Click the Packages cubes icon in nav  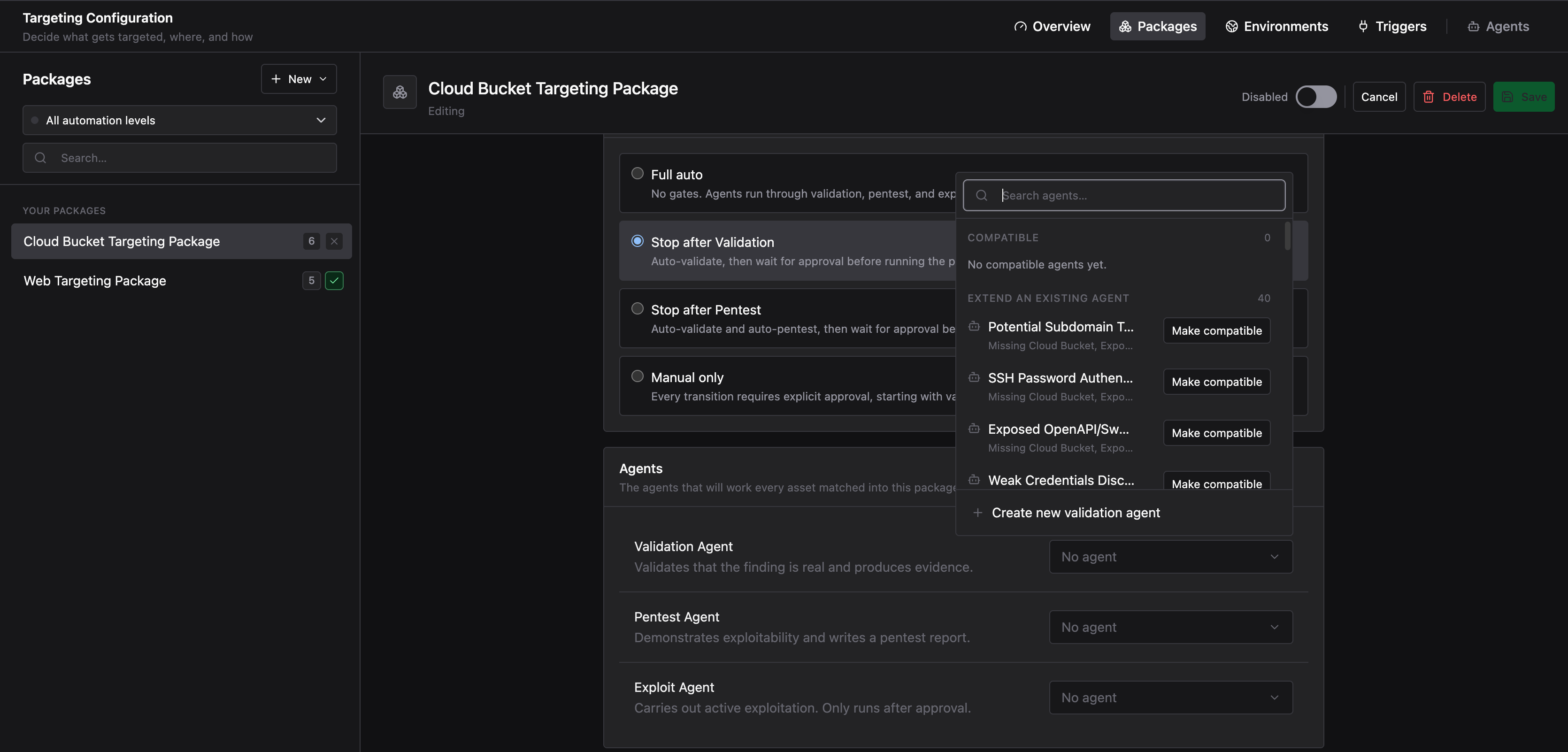point(1125,26)
